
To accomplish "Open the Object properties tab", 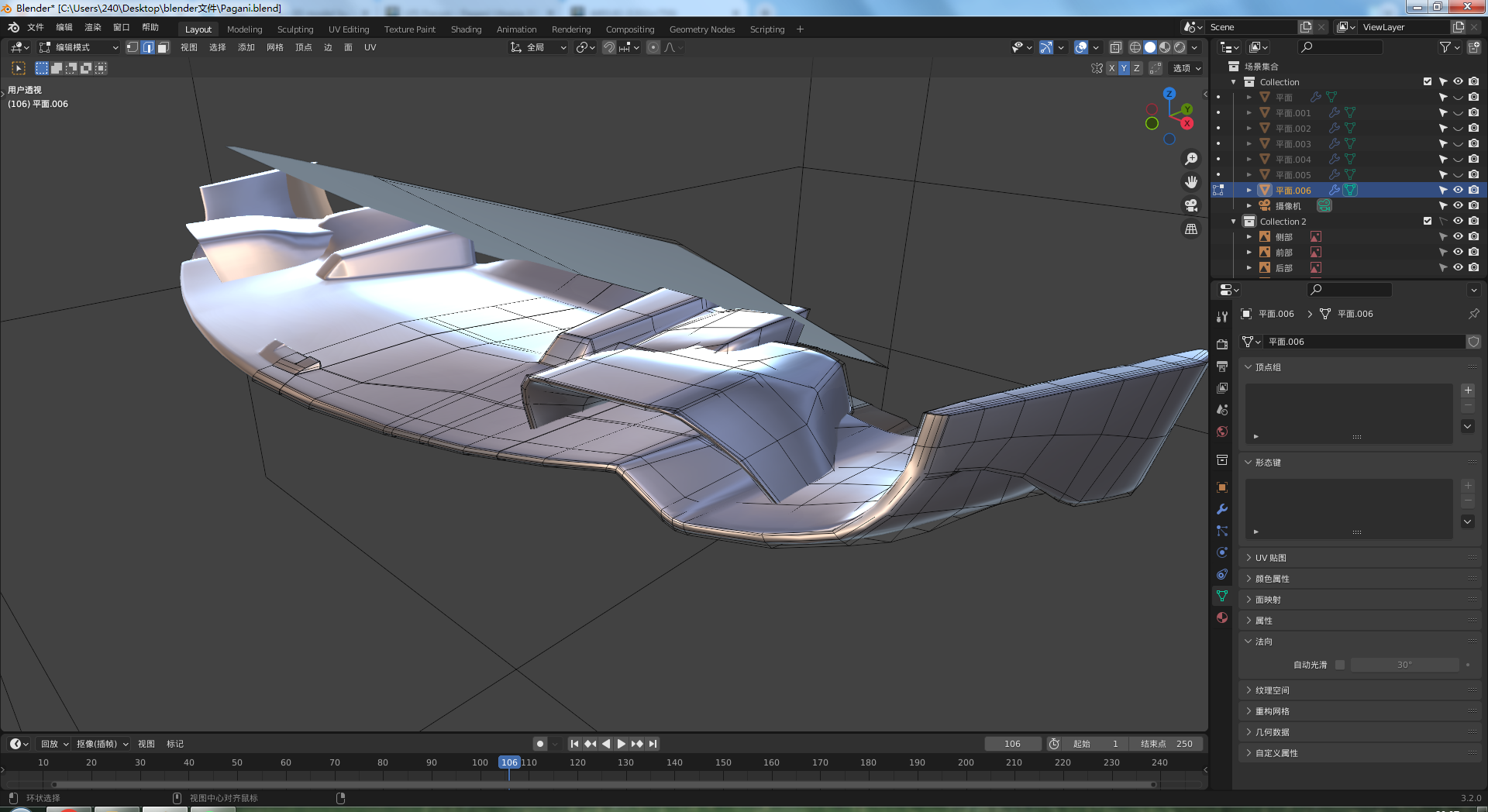I will point(1222,487).
